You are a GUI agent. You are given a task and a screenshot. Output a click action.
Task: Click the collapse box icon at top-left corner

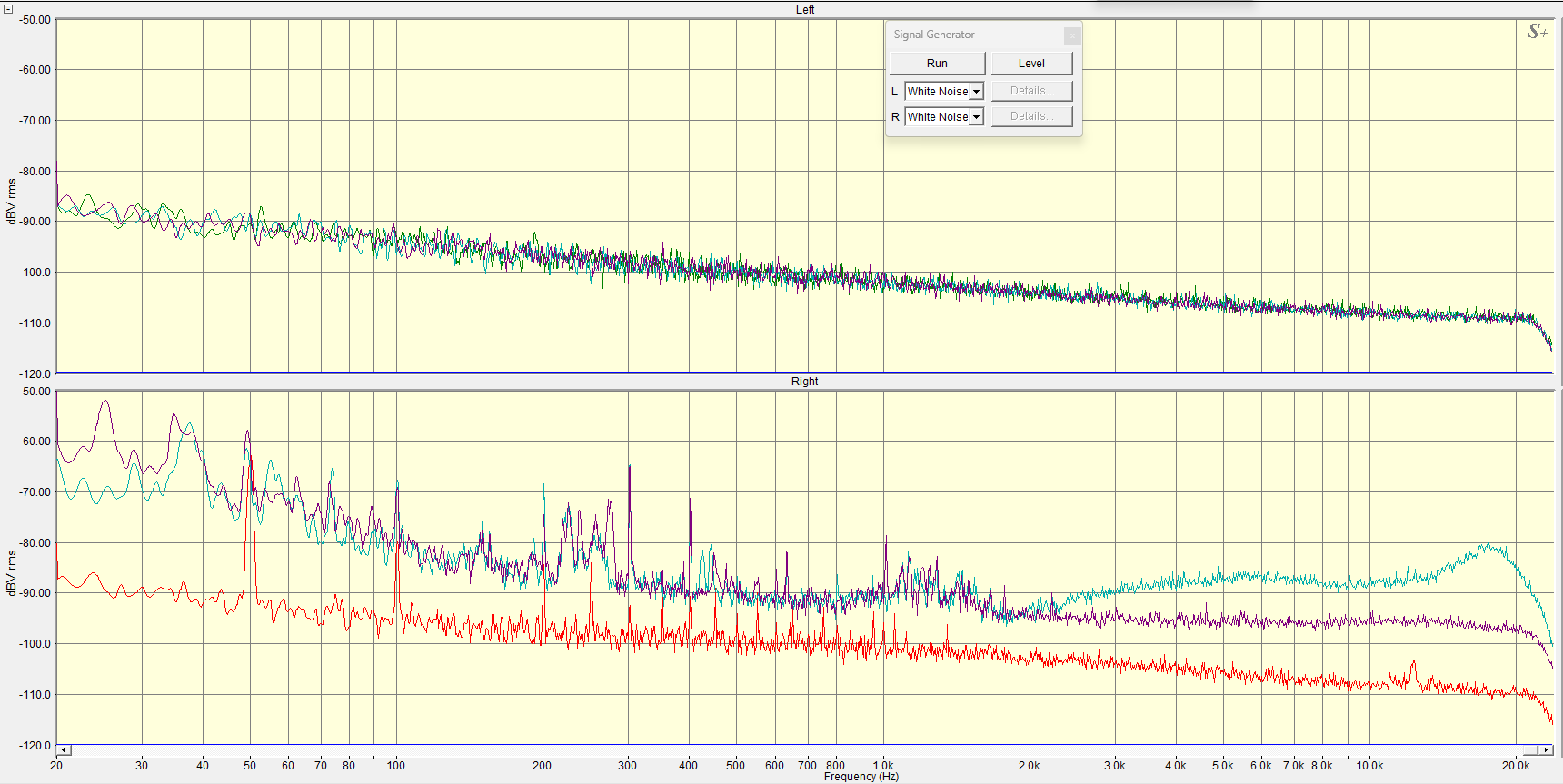[8, 9]
